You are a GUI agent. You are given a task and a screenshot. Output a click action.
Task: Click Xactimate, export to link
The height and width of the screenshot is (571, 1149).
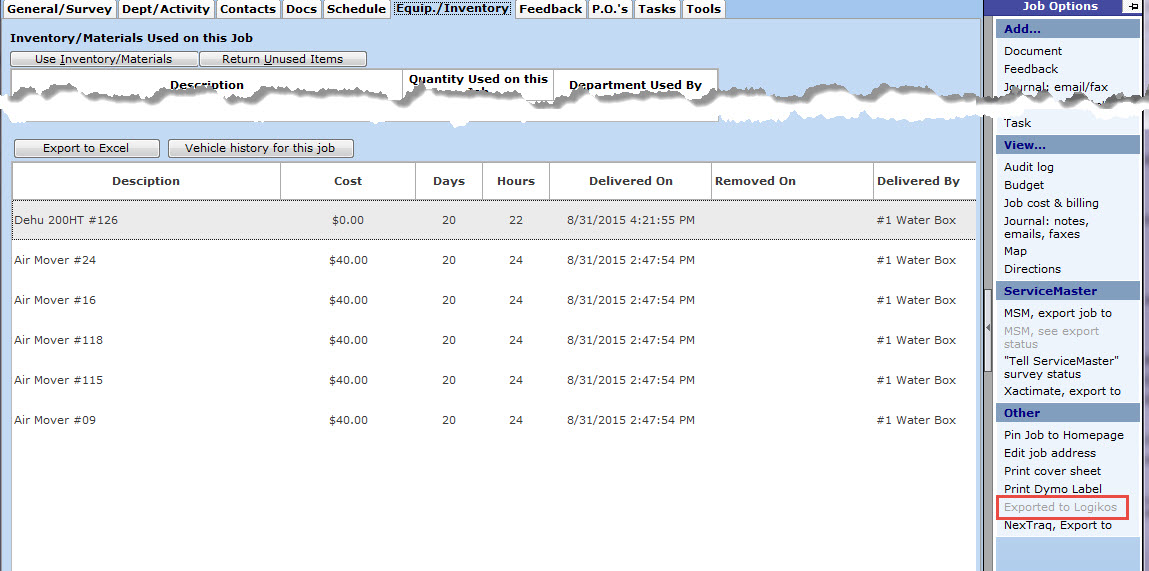[1062, 391]
